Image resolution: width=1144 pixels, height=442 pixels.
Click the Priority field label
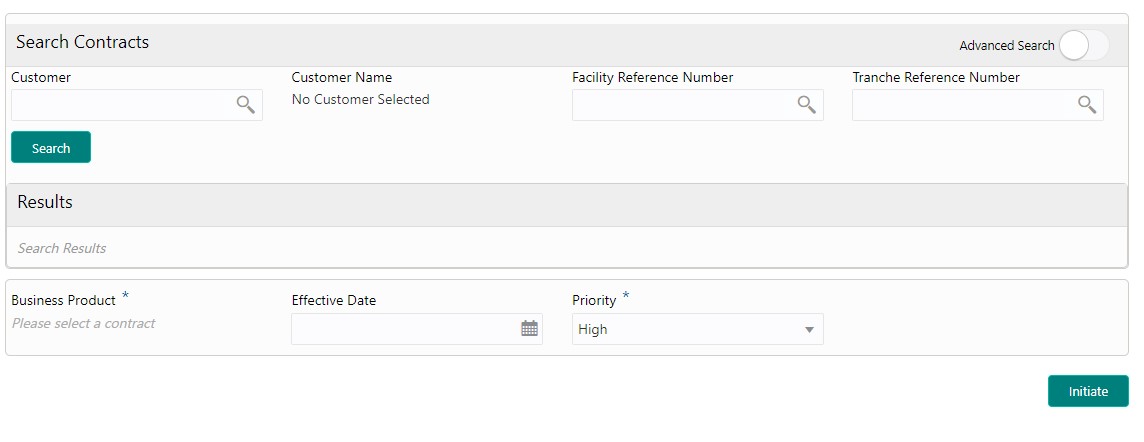594,300
